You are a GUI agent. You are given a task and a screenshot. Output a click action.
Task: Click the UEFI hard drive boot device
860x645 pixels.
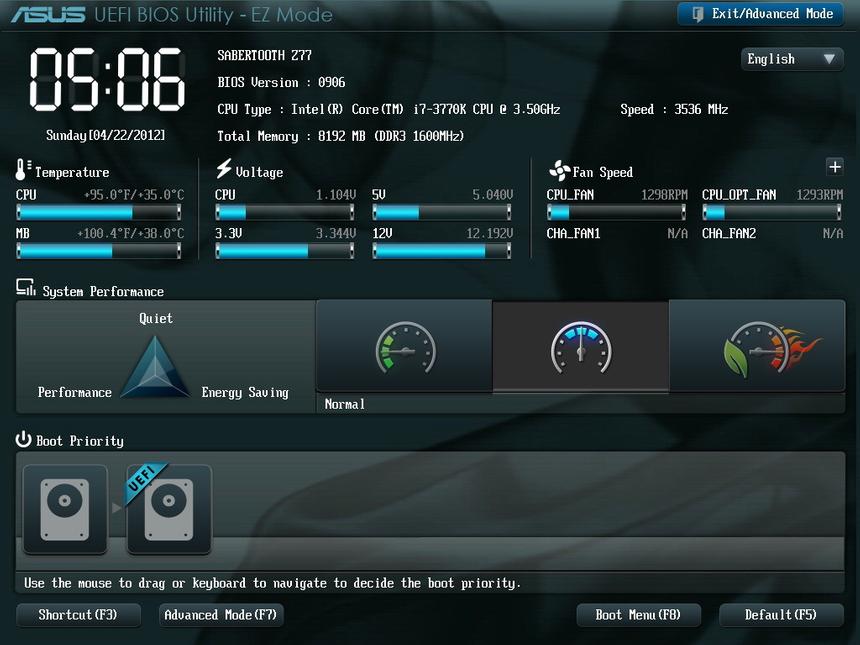(169, 508)
